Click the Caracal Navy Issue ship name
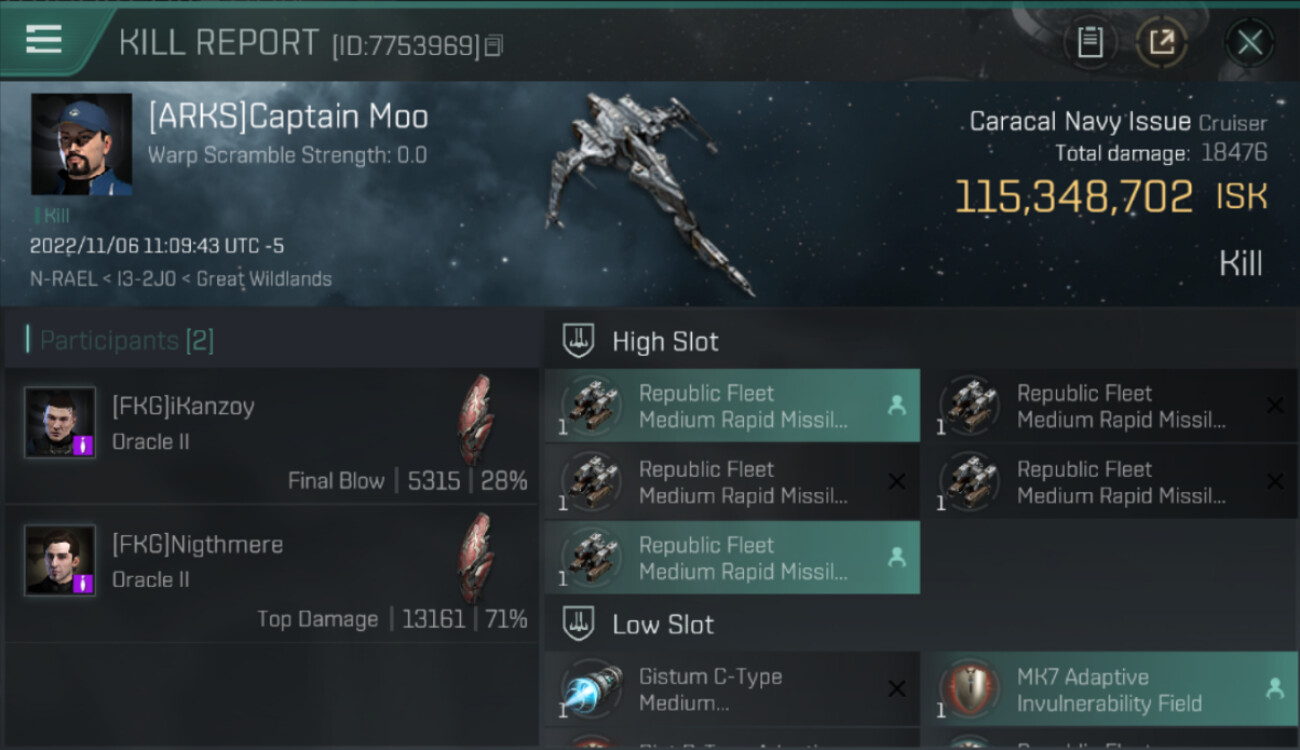 (x=1080, y=122)
